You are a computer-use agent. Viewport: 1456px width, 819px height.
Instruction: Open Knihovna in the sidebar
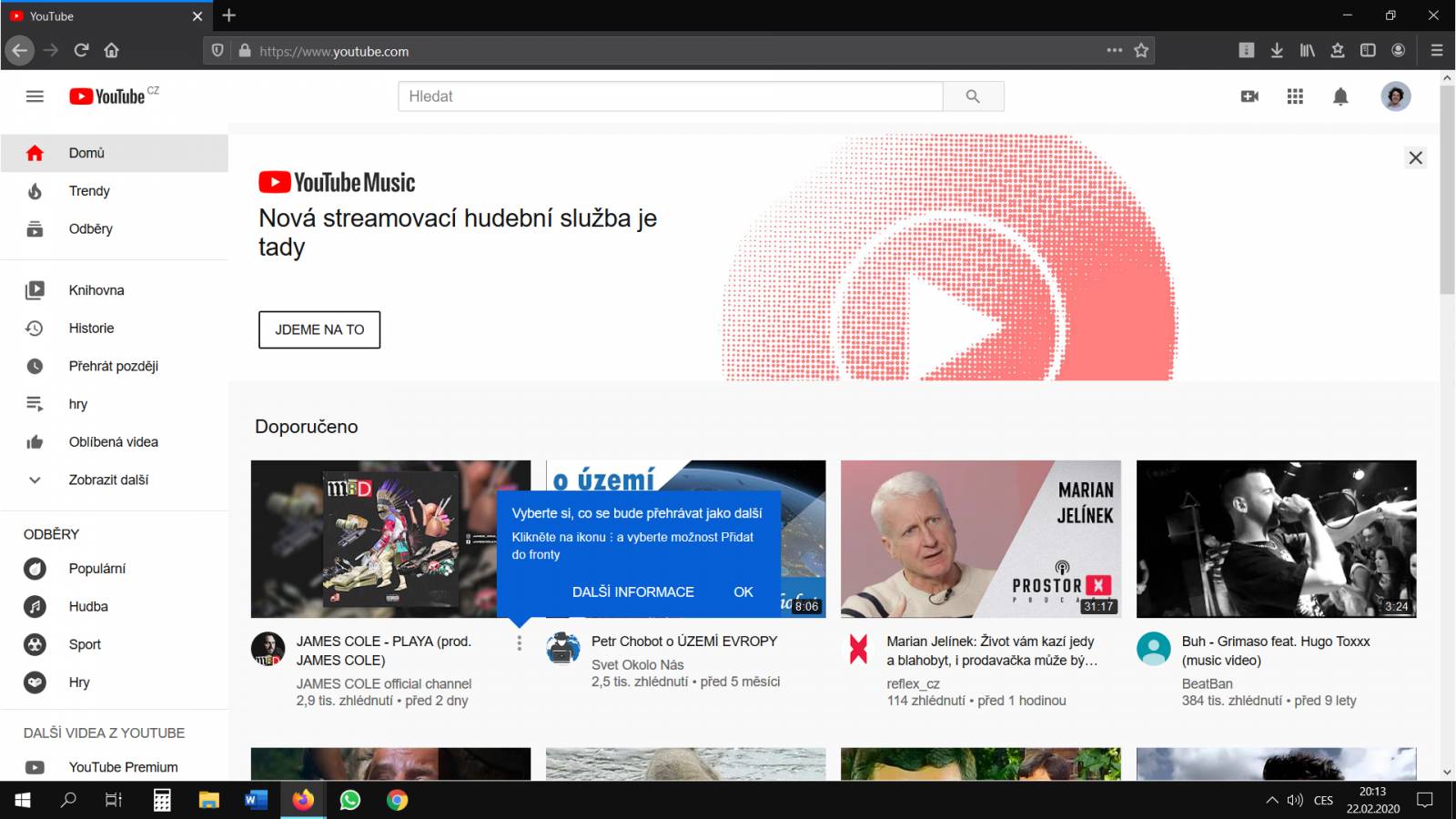(114, 290)
